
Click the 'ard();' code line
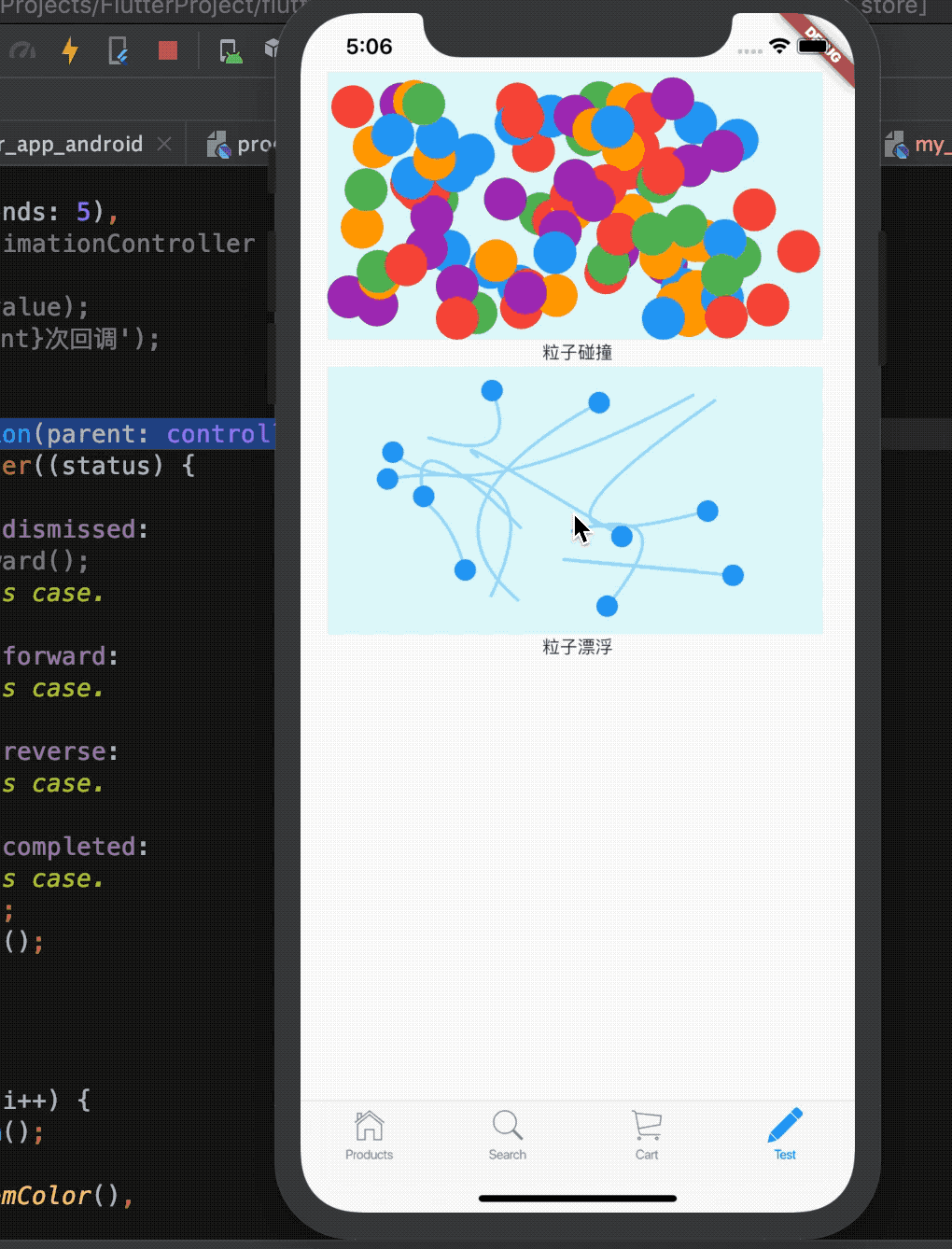(x=45, y=561)
